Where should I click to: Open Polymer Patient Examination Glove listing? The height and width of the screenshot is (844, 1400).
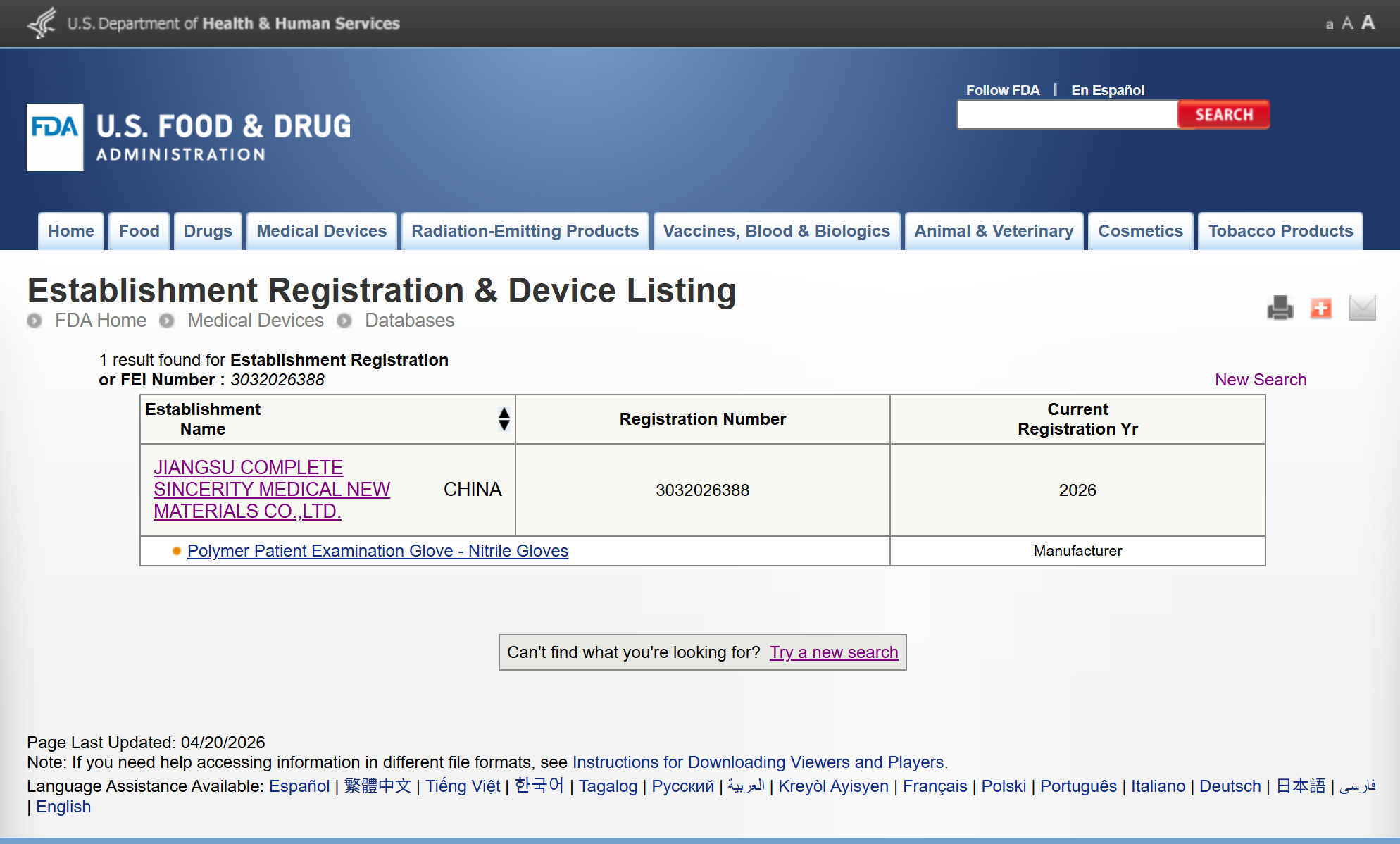click(377, 551)
